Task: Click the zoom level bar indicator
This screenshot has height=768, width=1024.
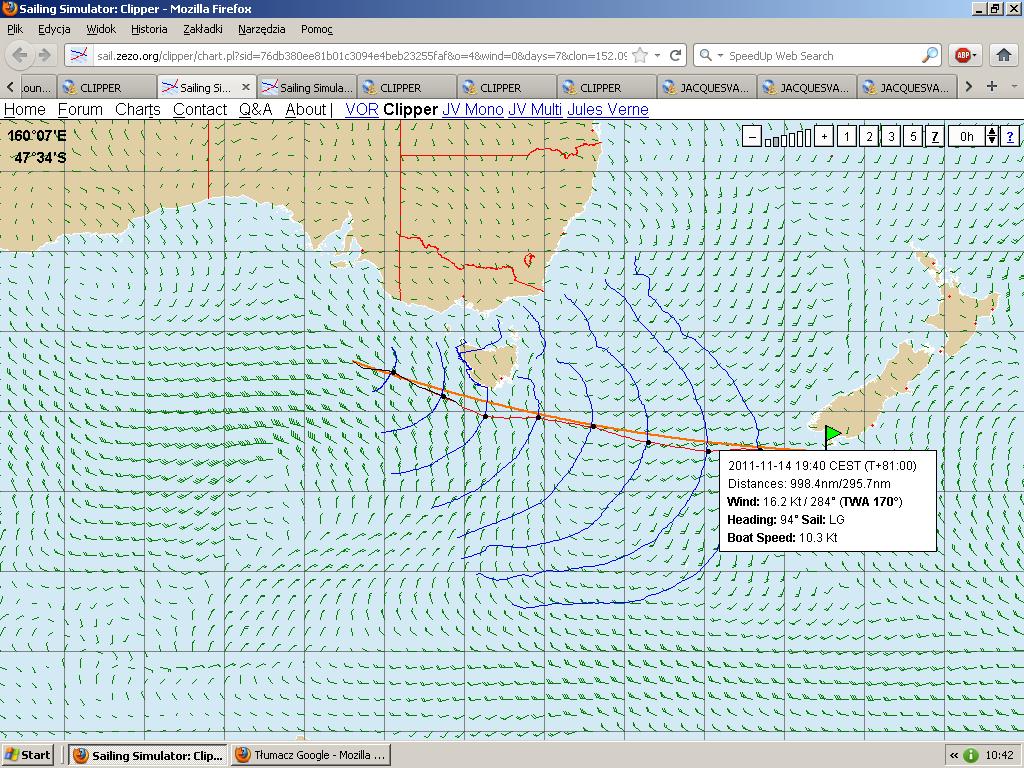Action: click(788, 138)
